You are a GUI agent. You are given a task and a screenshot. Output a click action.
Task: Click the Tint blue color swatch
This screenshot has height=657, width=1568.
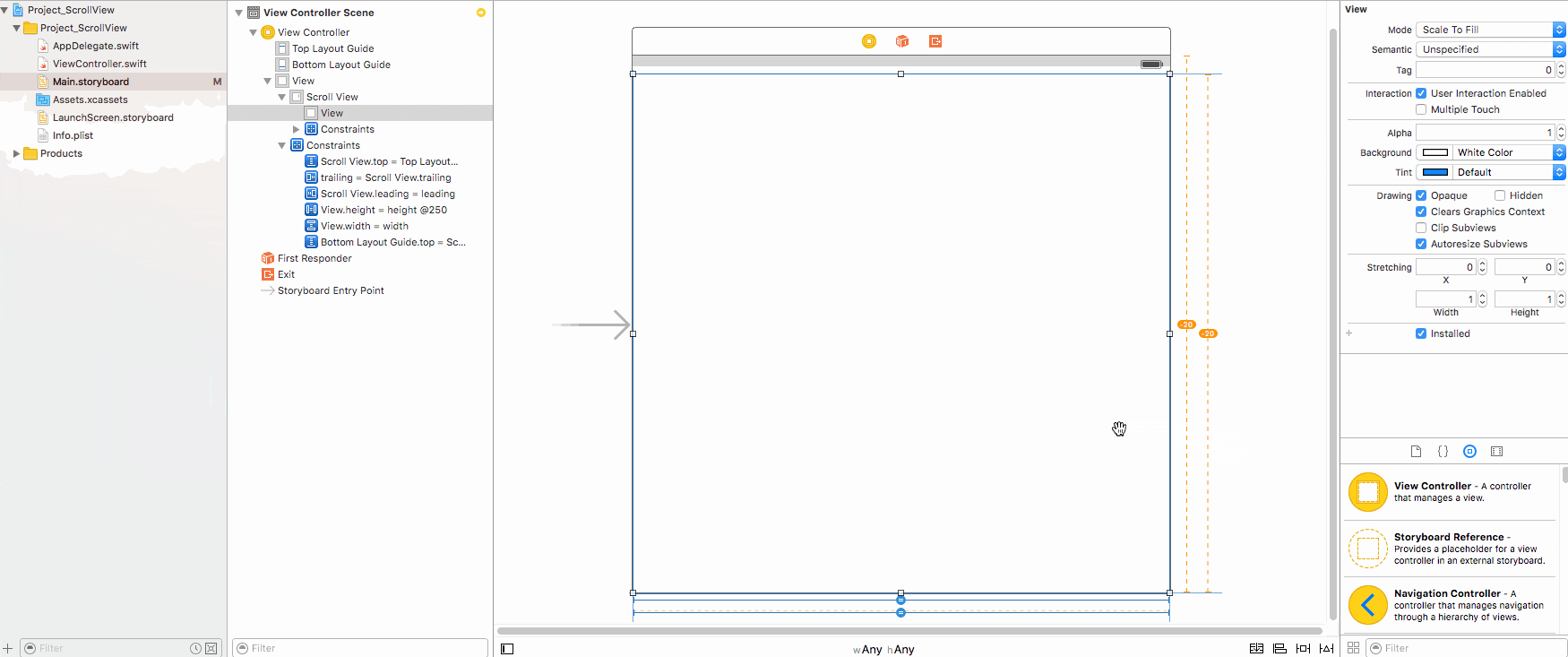click(x=1434, y=172)
